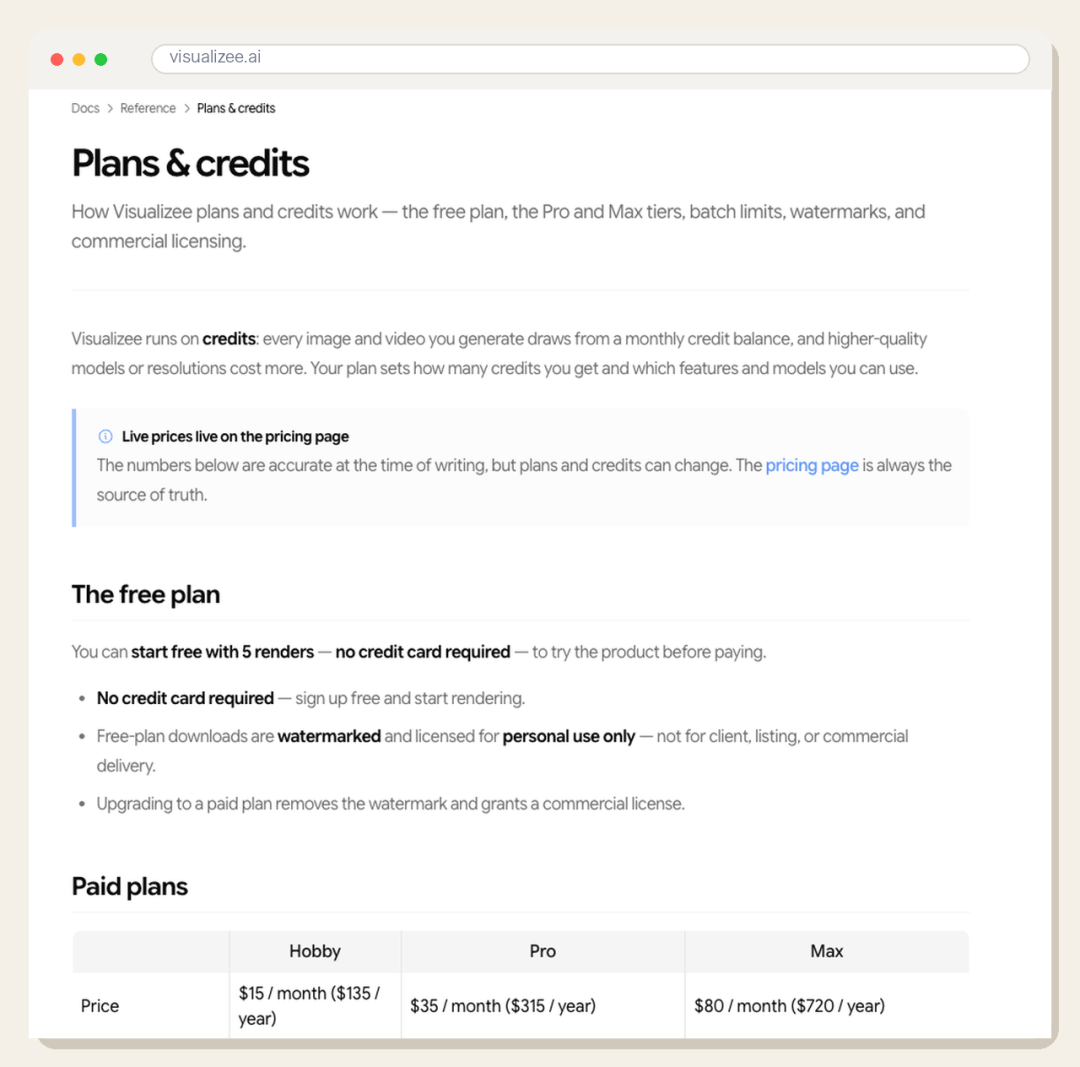1080x1067 pixels.
Task: Select the Pro column header
Action: [543, 951]
